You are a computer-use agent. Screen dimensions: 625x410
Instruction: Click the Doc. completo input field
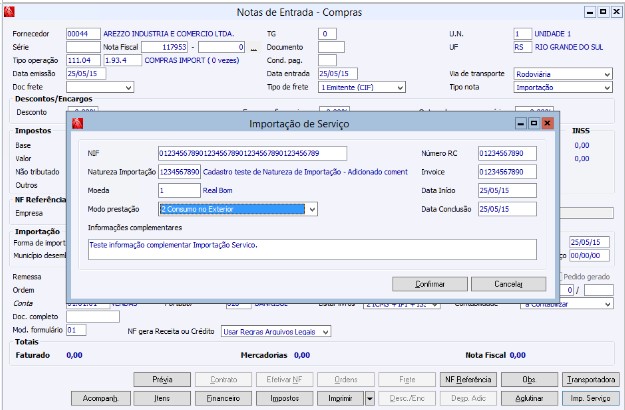click(93, 317)
